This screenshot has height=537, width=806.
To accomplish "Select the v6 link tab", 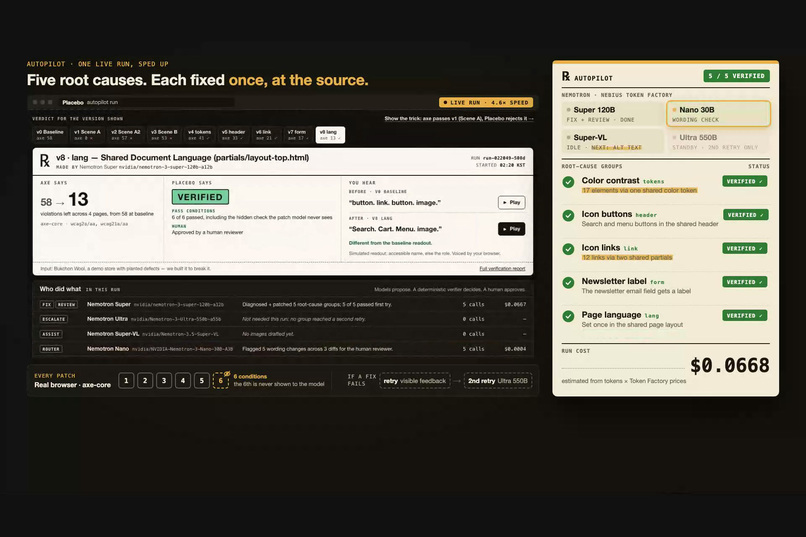I will [x=266, y=135].
